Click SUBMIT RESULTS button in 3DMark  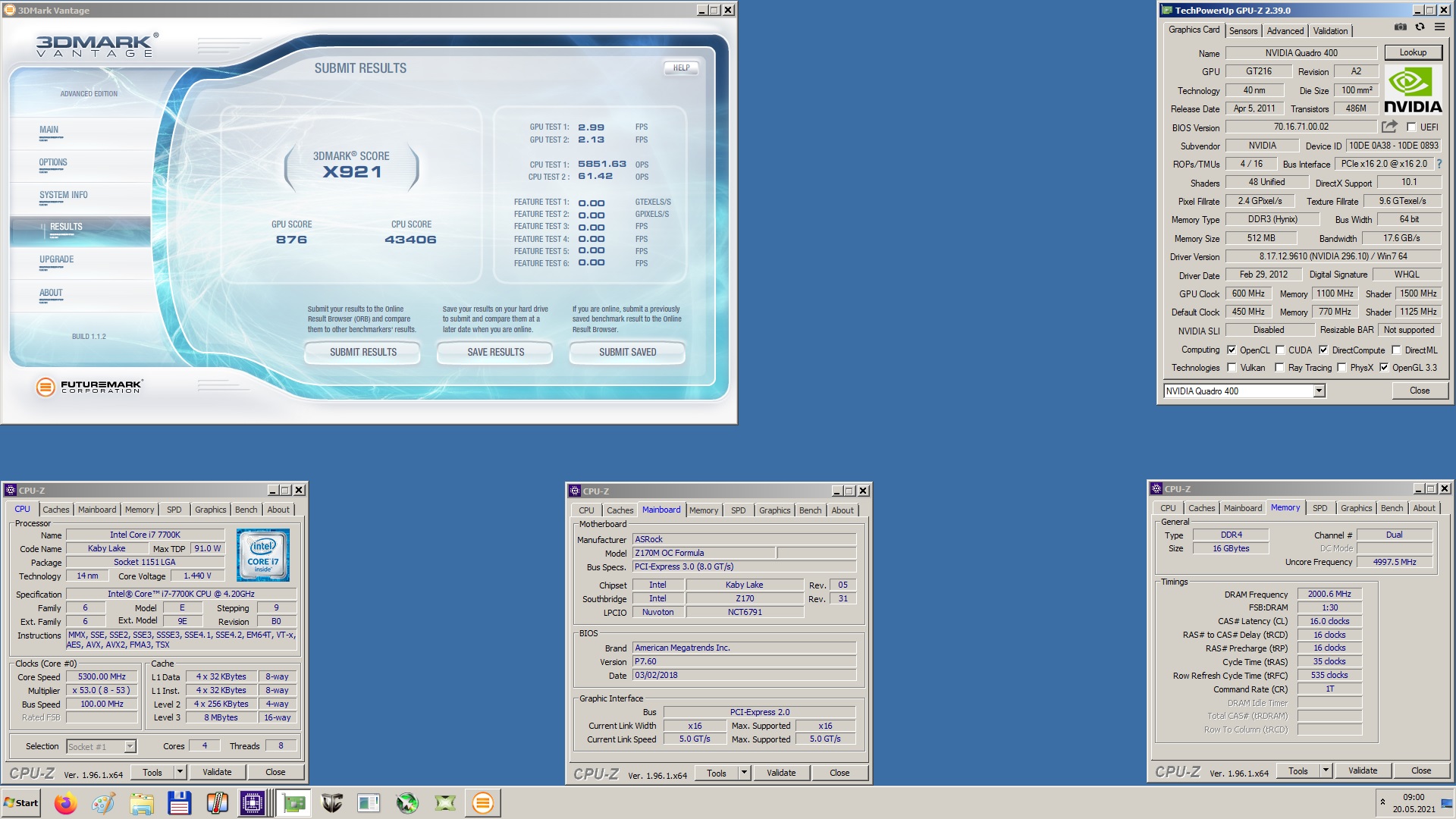[x=363, y=353]
